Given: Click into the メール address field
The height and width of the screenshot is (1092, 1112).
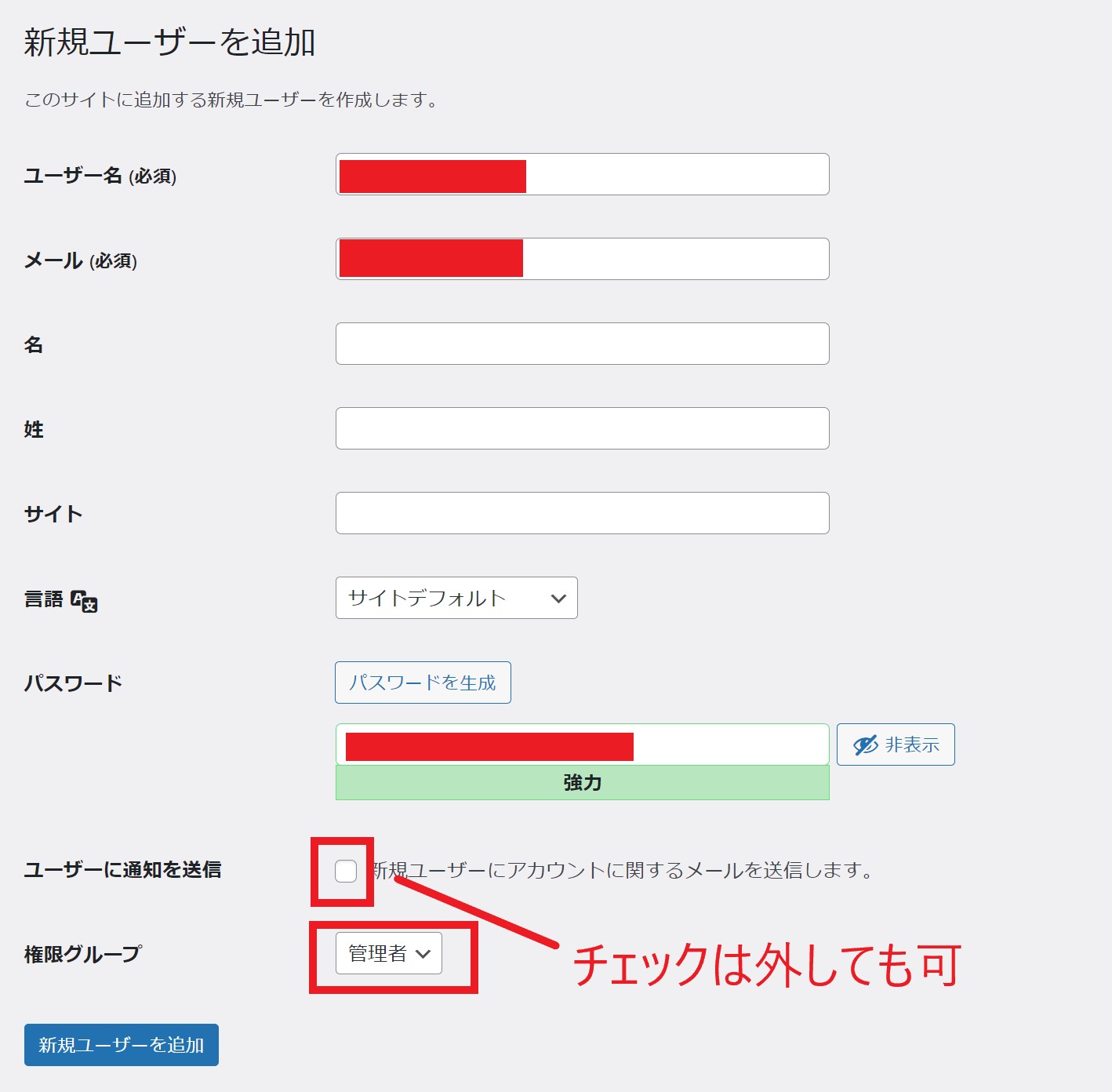Looking at the screenshot, I should [674, 259].
